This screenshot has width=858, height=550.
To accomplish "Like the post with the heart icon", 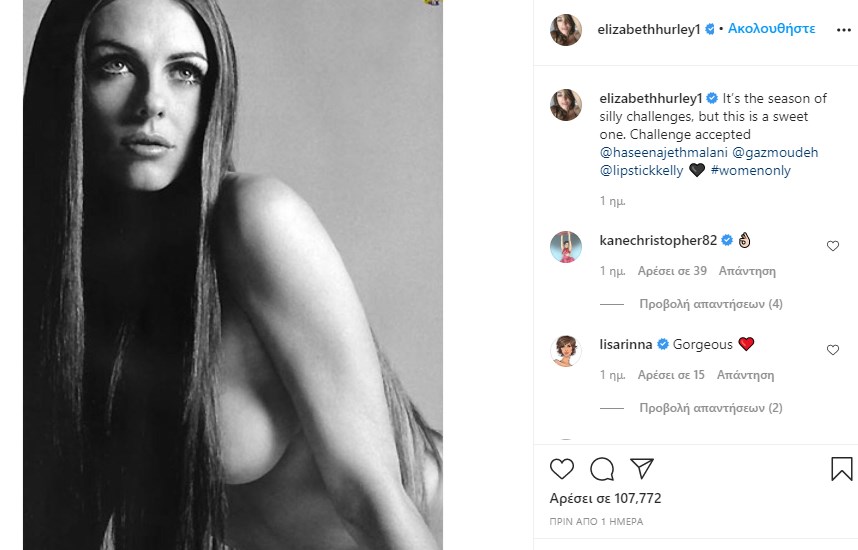I will pos(562,469).
